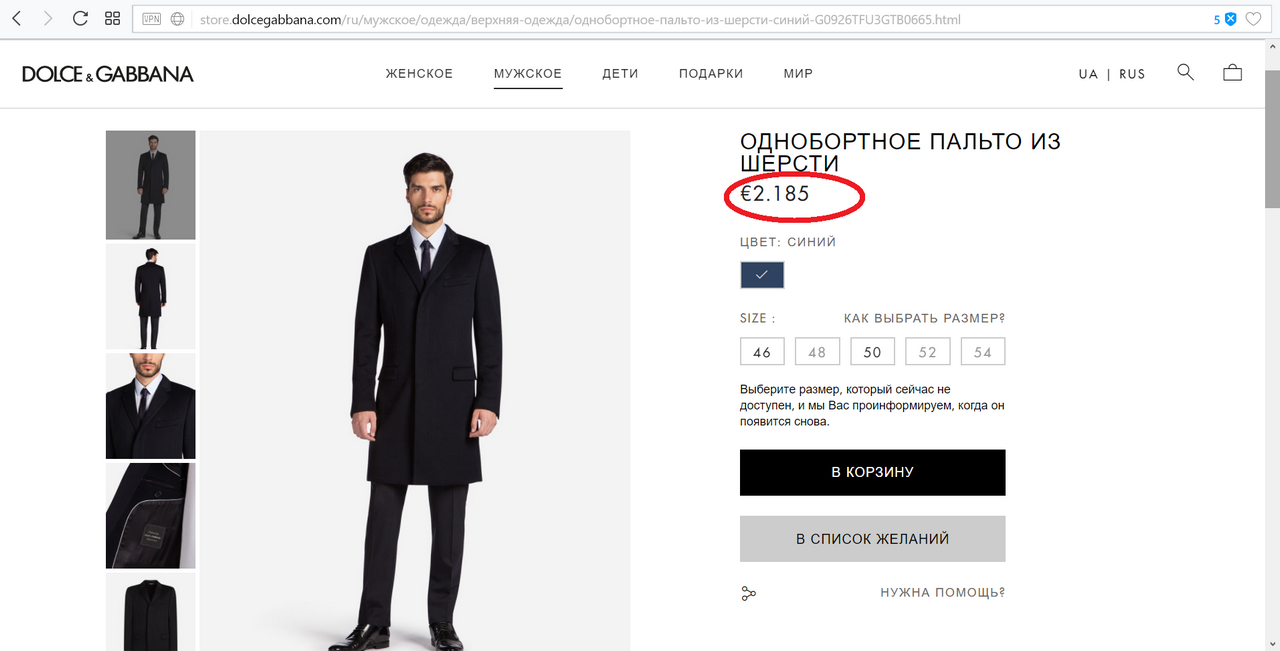Go back to the previous page
This screenshot has height=651, width=1280.
(x=16, y=18)
